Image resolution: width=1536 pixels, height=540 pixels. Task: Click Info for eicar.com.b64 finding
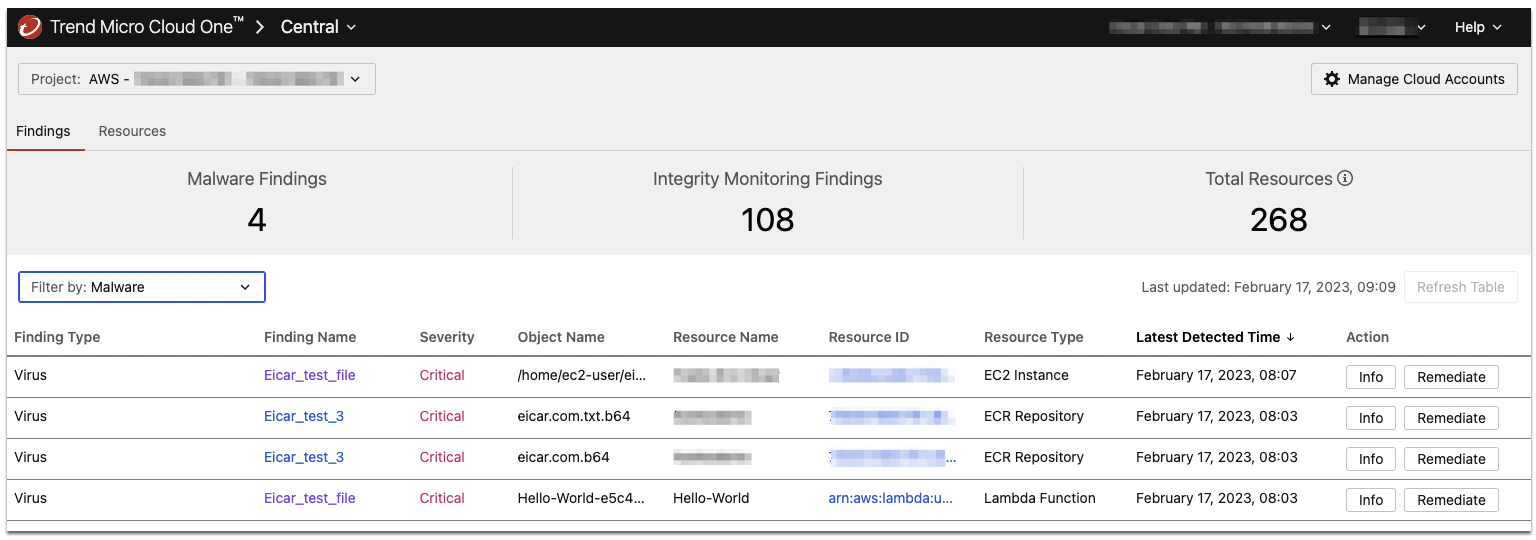click(x=1371, y=459)
